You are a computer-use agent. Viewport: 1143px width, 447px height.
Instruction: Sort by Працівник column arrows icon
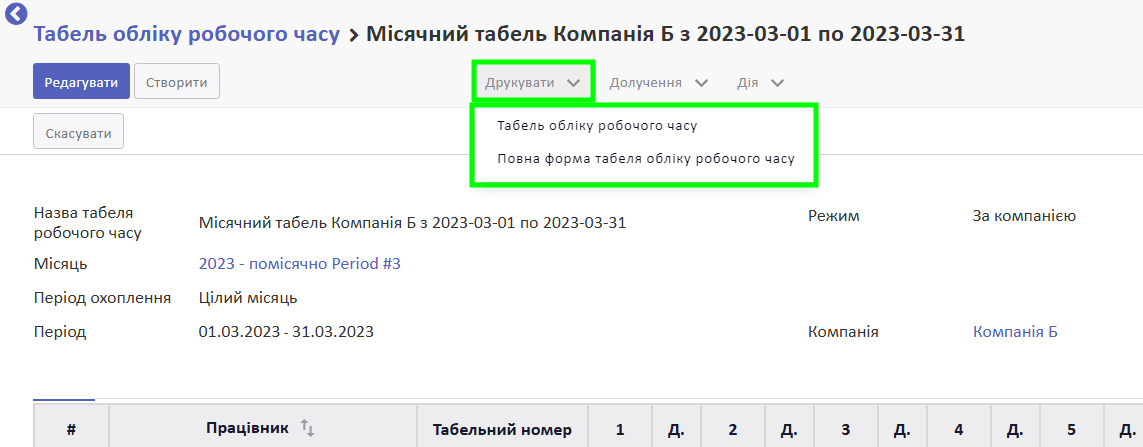308,429
